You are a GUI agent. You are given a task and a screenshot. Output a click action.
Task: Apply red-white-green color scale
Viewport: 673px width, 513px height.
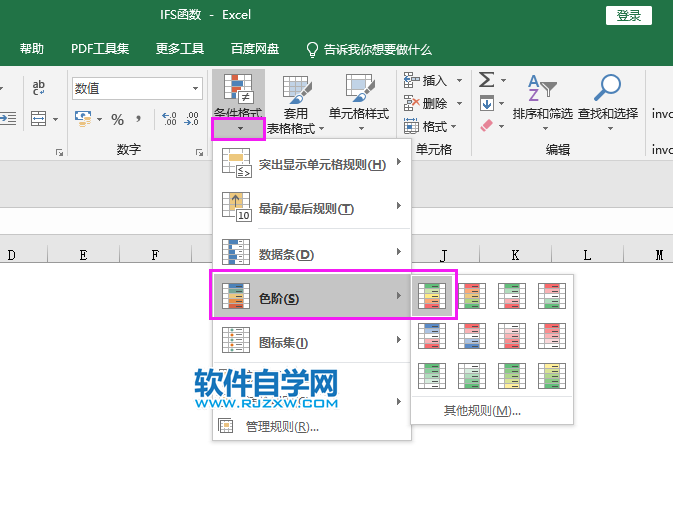pos(552,296)
